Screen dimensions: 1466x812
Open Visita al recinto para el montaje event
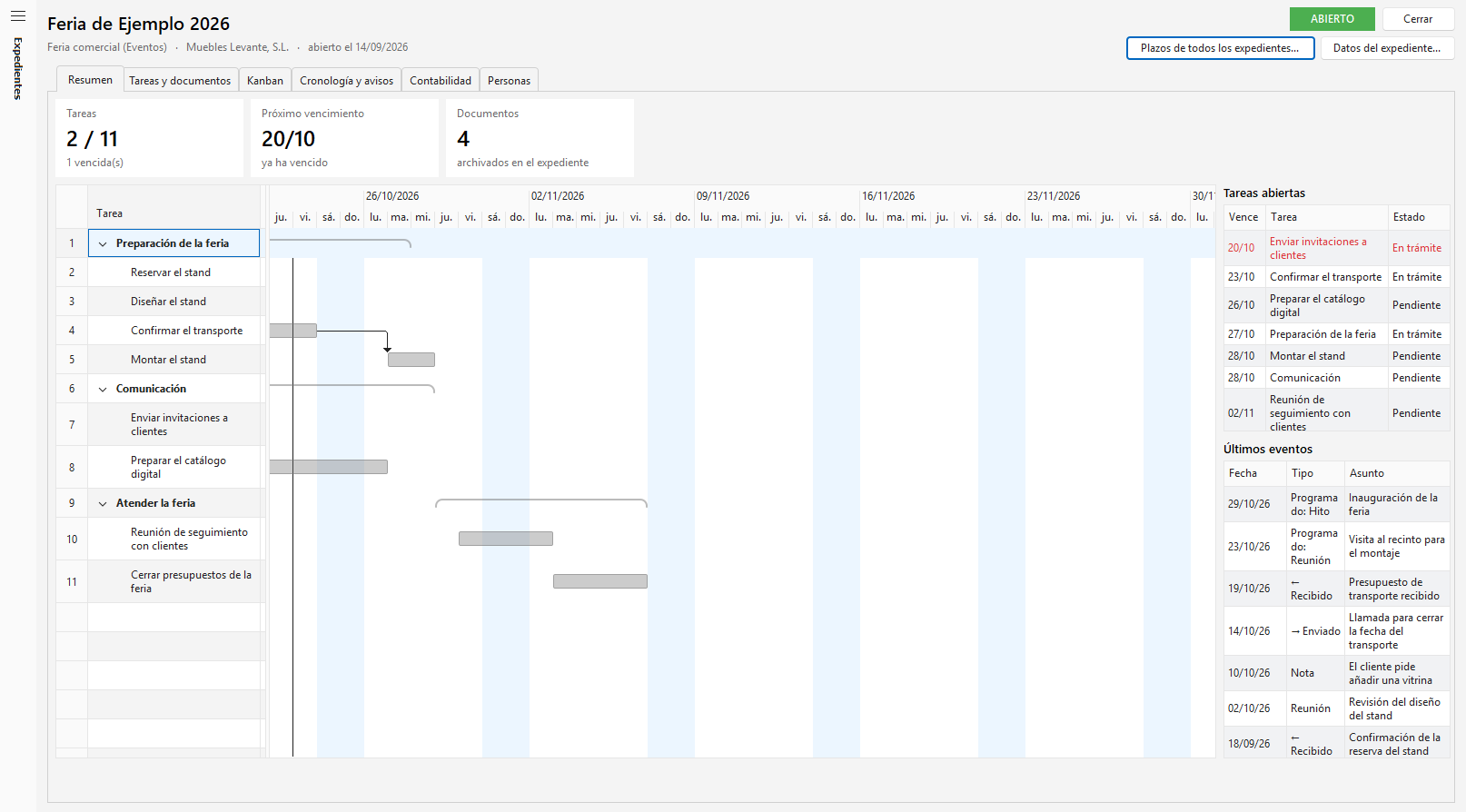click(x=1336, y=547)
